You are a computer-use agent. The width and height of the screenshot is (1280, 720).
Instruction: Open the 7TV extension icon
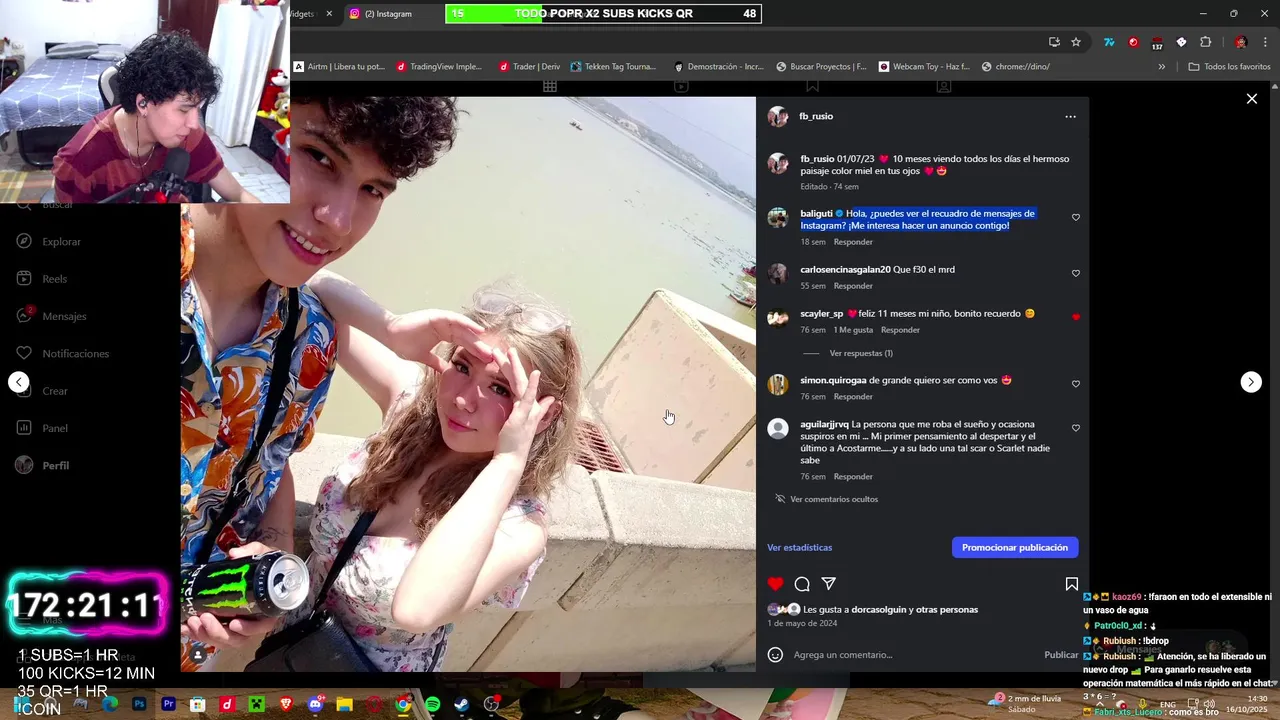click(x=1109, y=42)
